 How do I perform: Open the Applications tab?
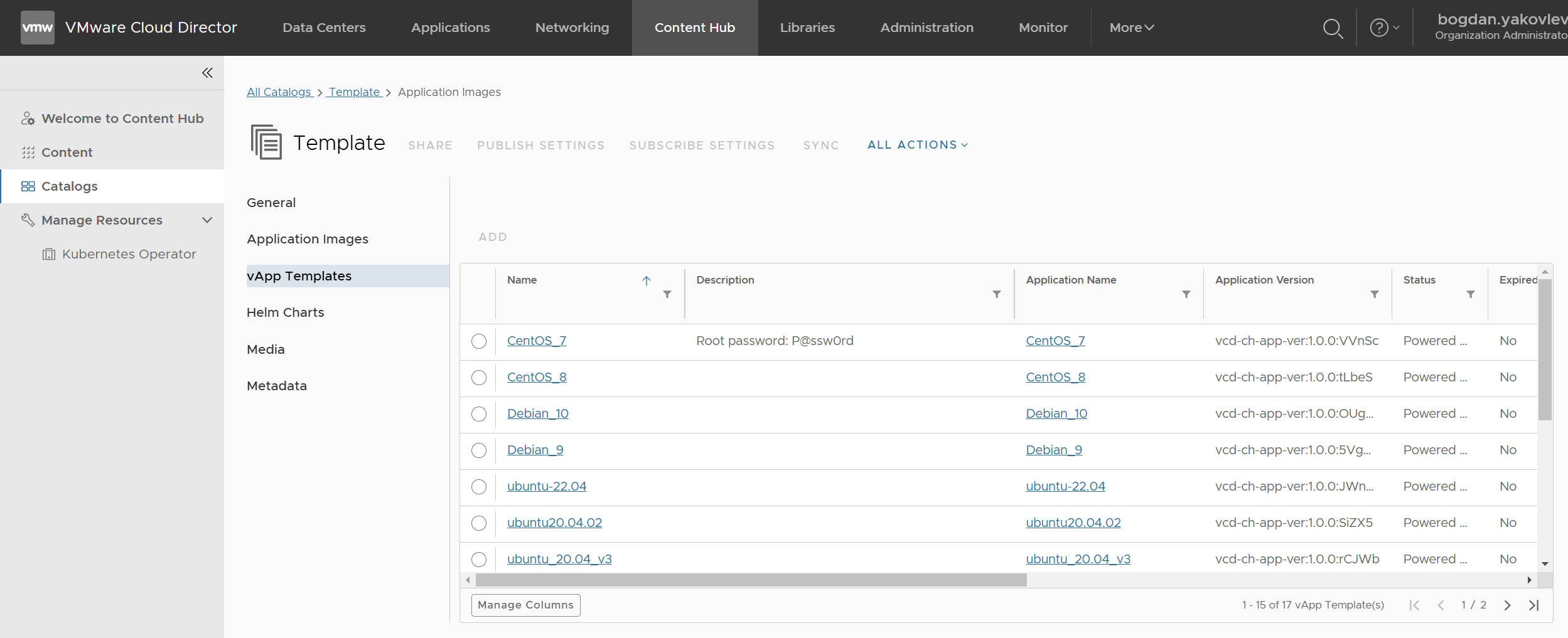point(451,28)
